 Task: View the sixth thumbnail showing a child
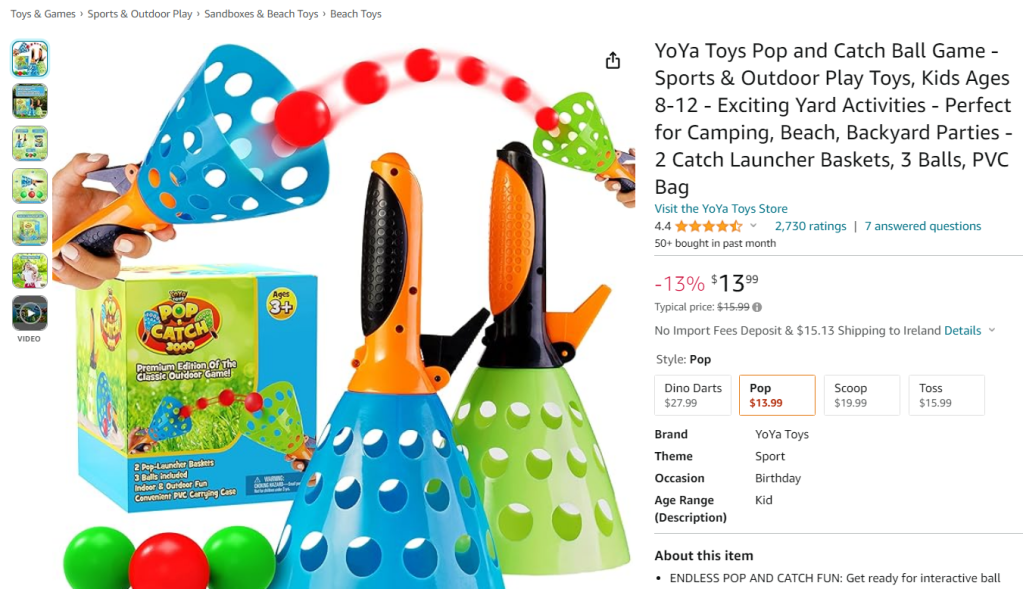tap(30, 271)
